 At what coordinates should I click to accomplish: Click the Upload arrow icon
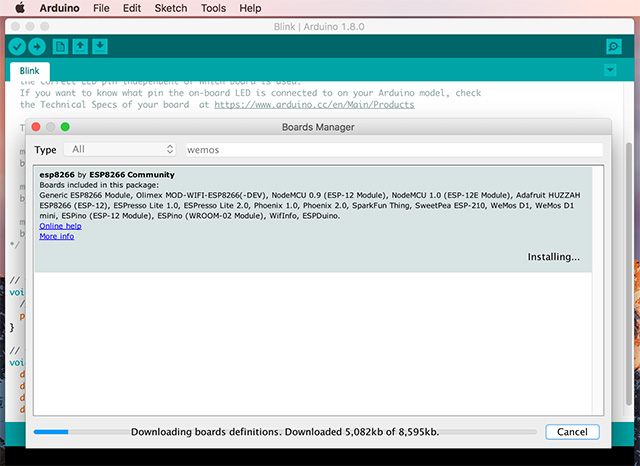coord(37,46)
